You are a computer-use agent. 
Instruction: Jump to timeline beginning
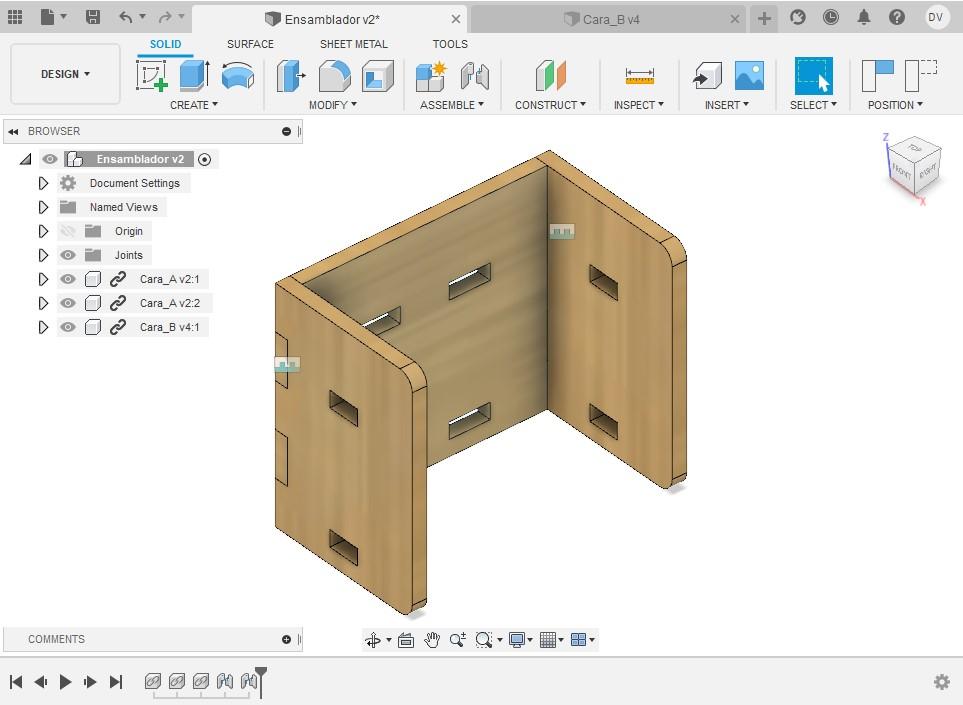(16, 682)
